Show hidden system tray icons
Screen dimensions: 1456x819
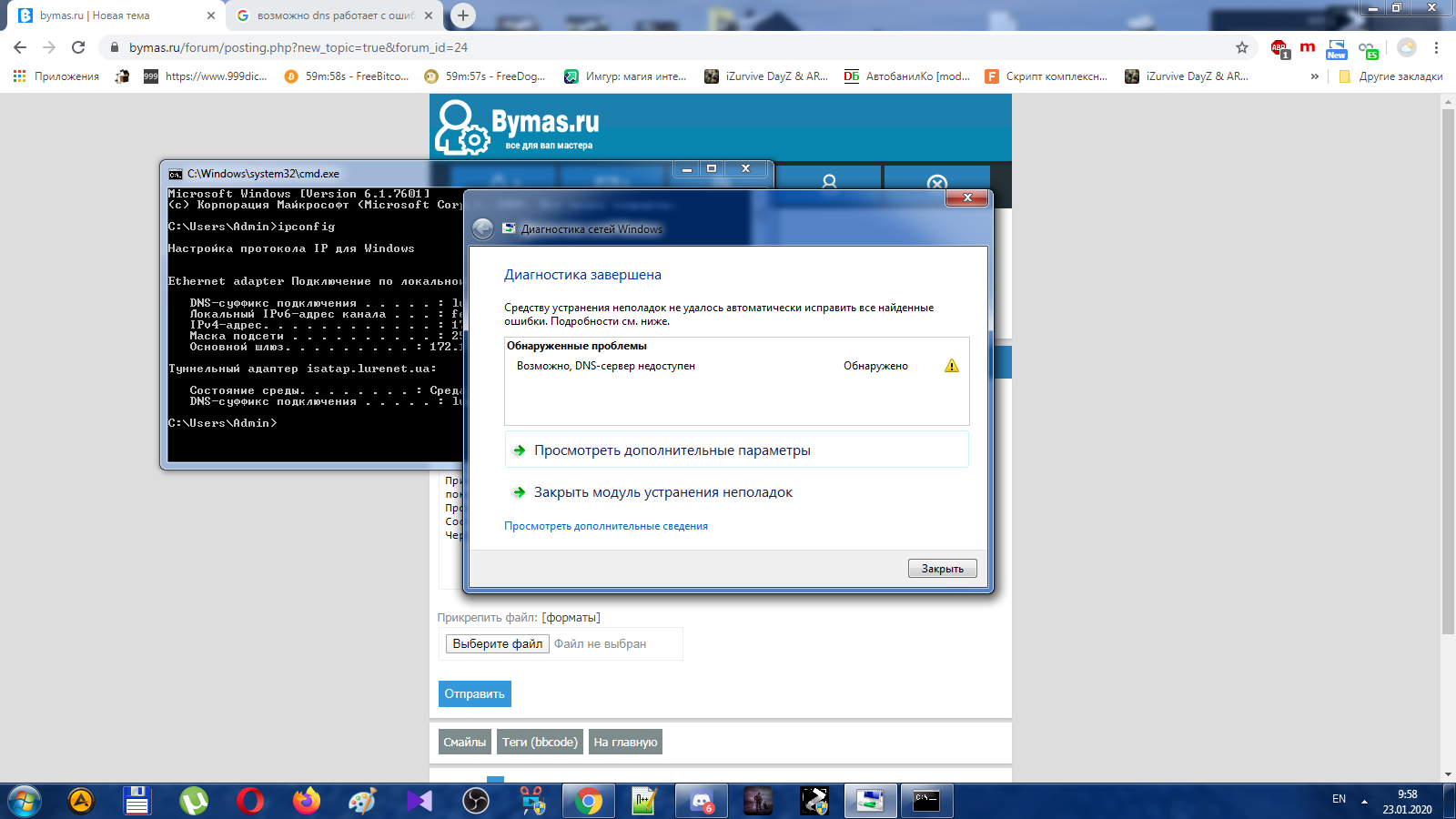[x=1364, y=801]
